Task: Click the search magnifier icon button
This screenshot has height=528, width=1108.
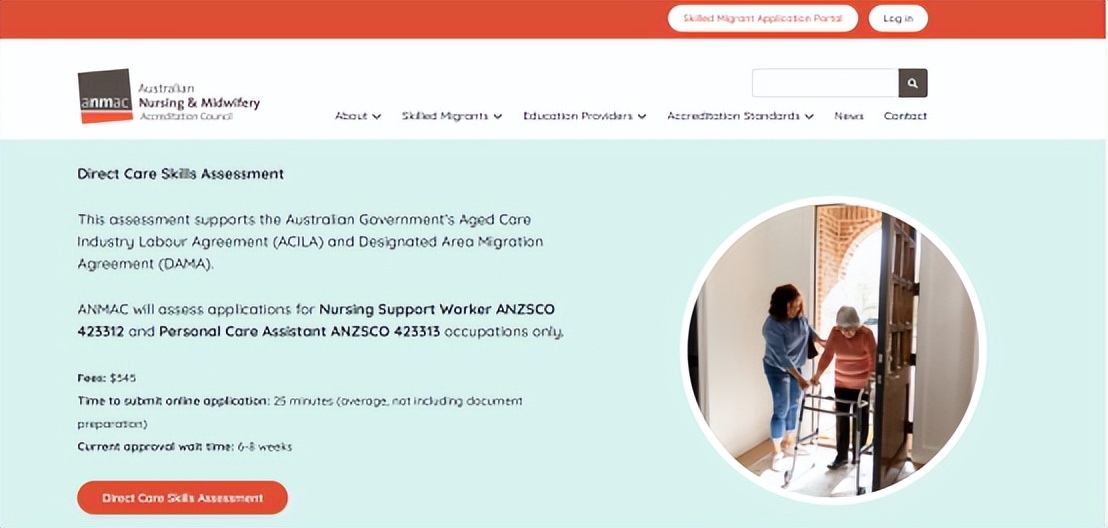Action: pyautogui.click(x=912, y=83)
